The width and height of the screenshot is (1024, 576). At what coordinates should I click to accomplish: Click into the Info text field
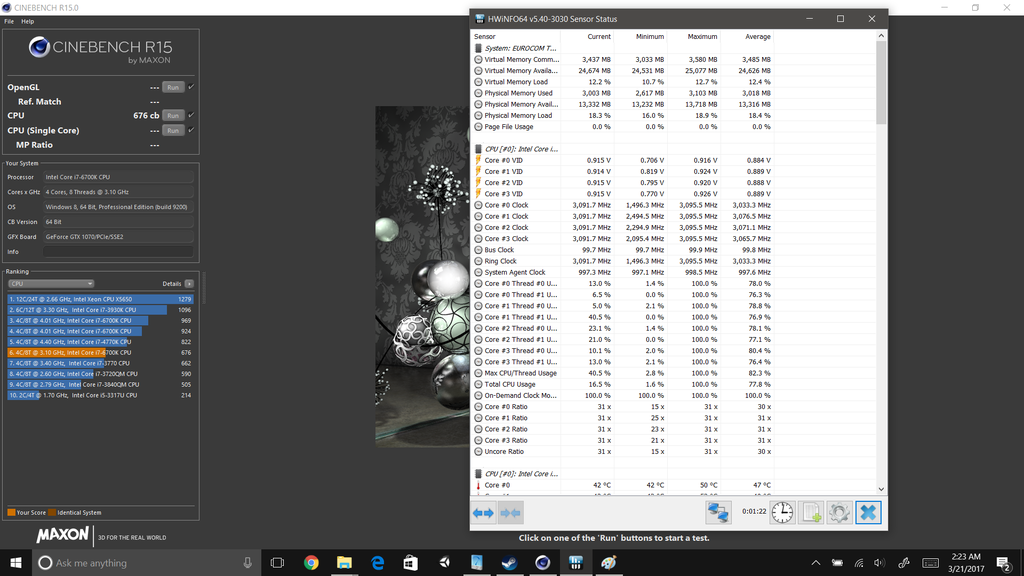click(x=118, y=251)
